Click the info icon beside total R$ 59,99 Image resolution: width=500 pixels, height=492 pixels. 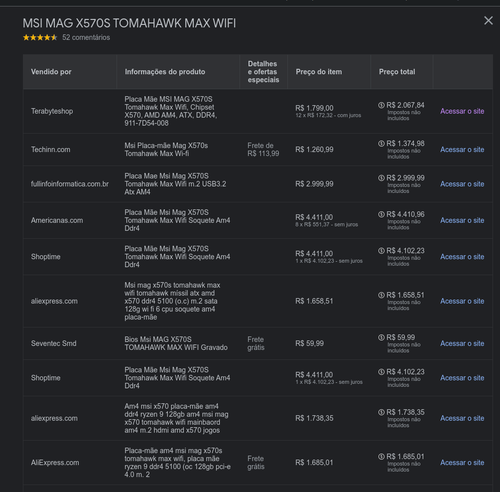click(x=381, y=337)
